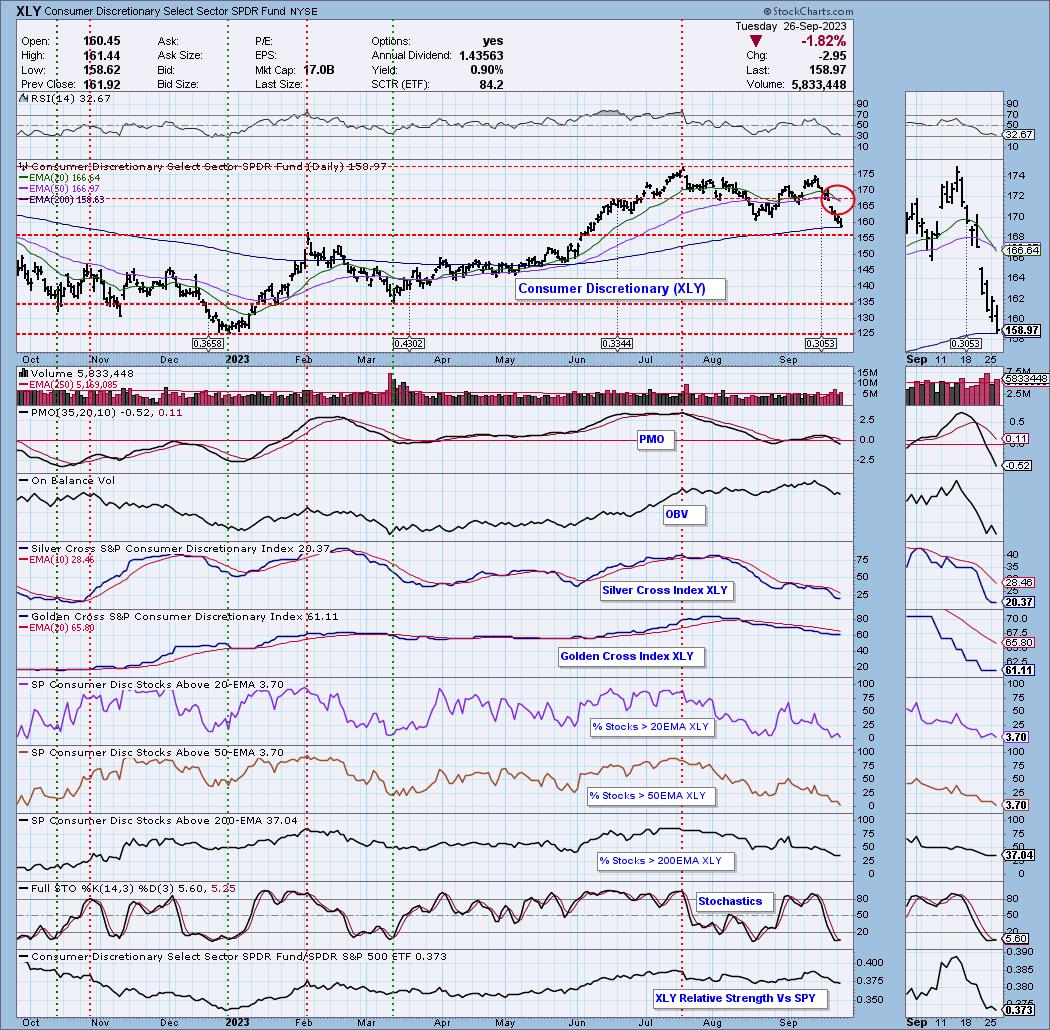Click the date Tuesday 26-Sep-2023
This screenshot has height=1030, width=1050.
tap(790, 26)
